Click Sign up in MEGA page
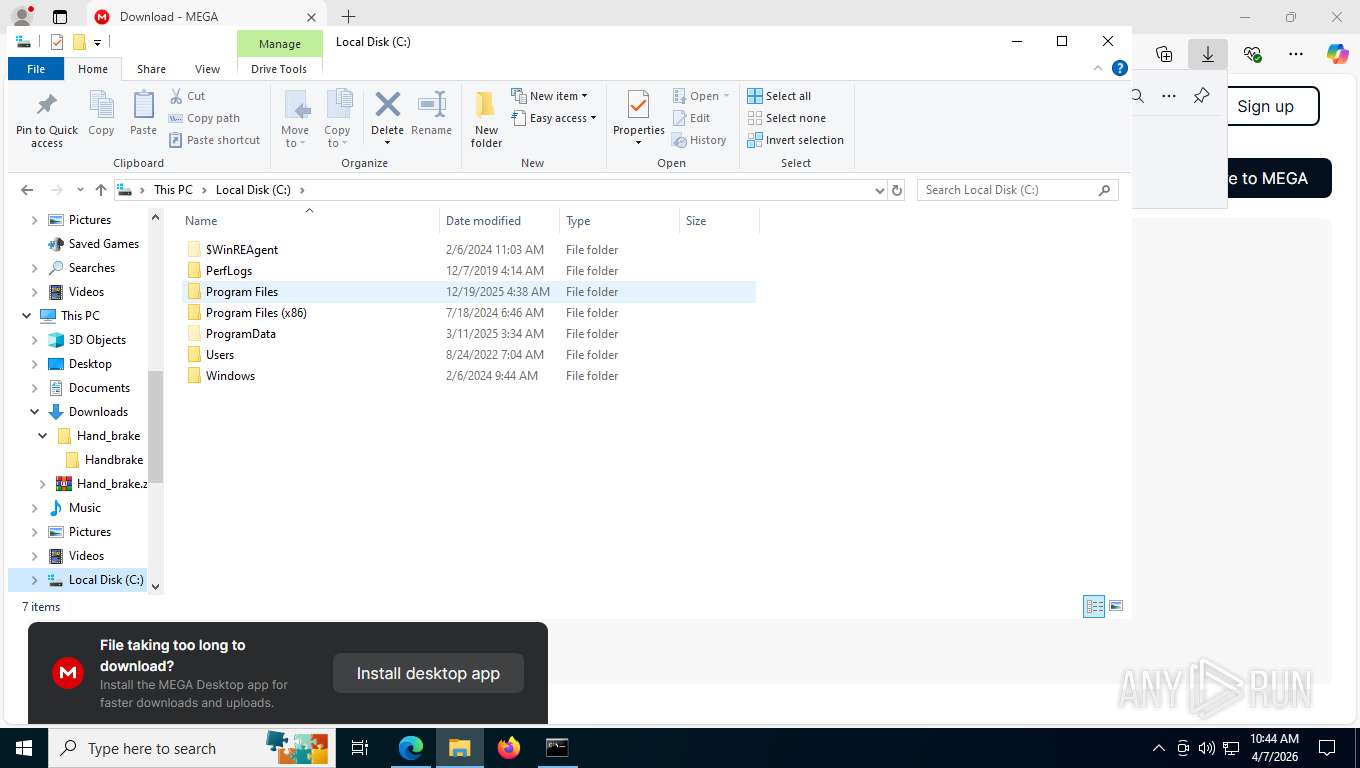The width and height of the screenshot is (1360, 768). click(1265, 106)
